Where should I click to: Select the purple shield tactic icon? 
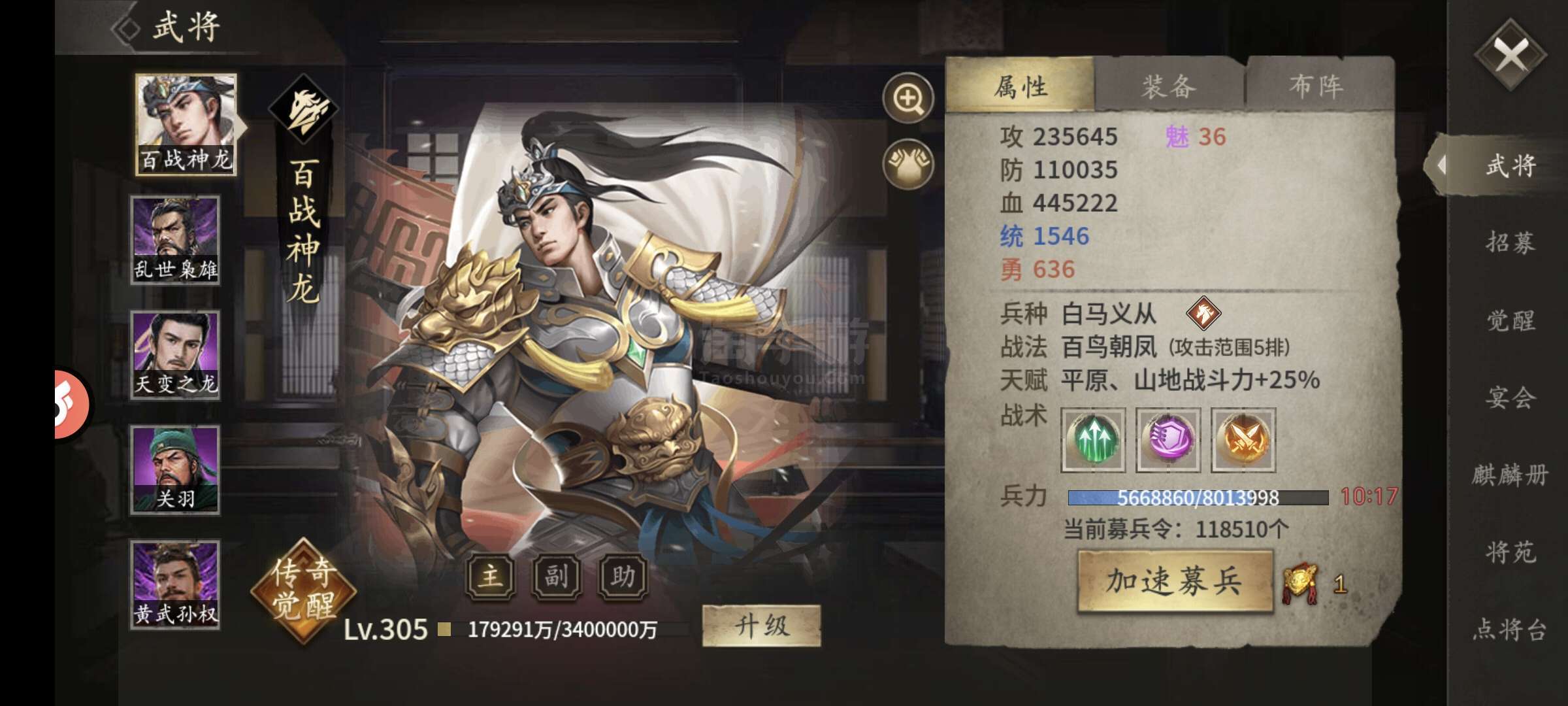pyautogui.click(x=1168, y=439)
